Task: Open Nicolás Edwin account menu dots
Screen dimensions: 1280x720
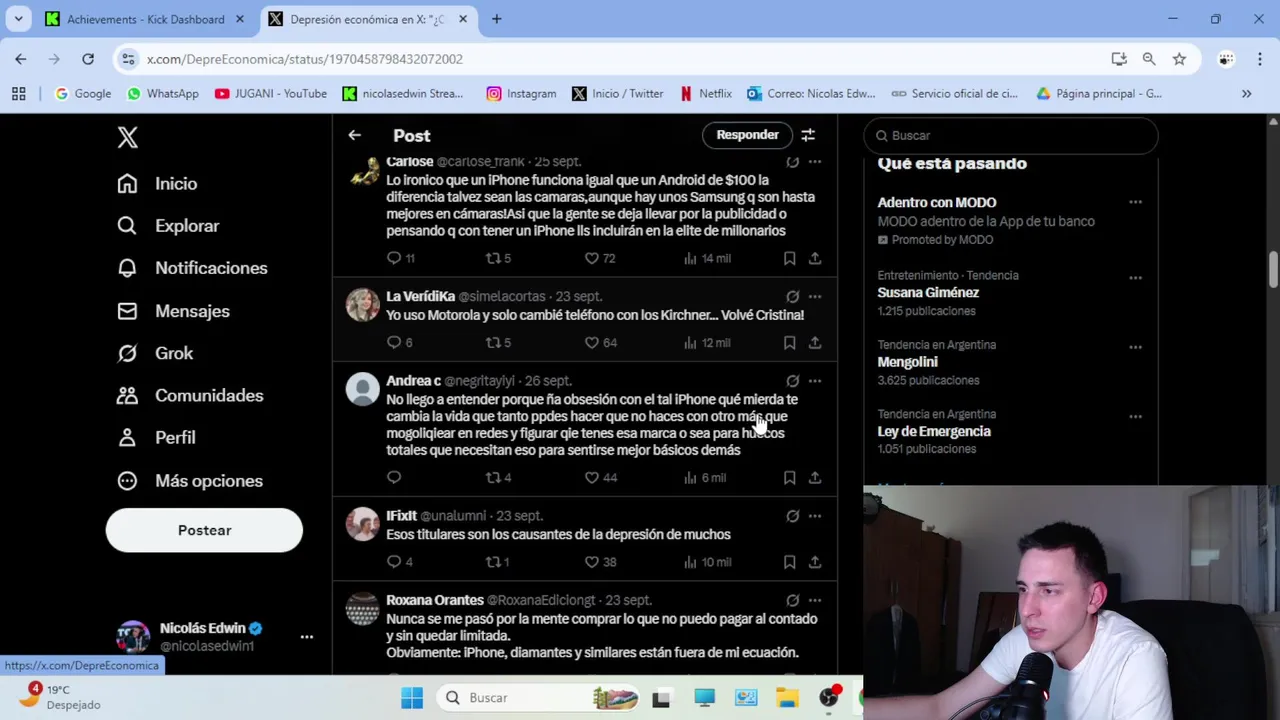Action: [x=307, y=637]
